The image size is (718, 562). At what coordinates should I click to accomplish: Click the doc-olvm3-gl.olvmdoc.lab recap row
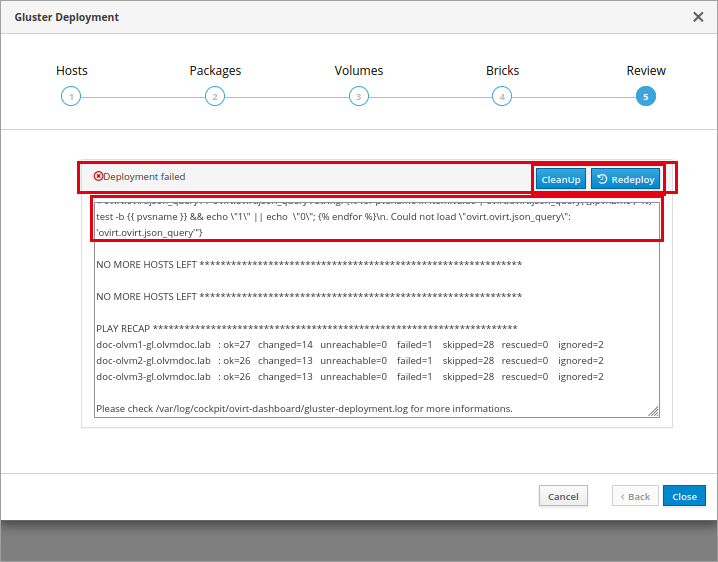(x=350, y=376)
